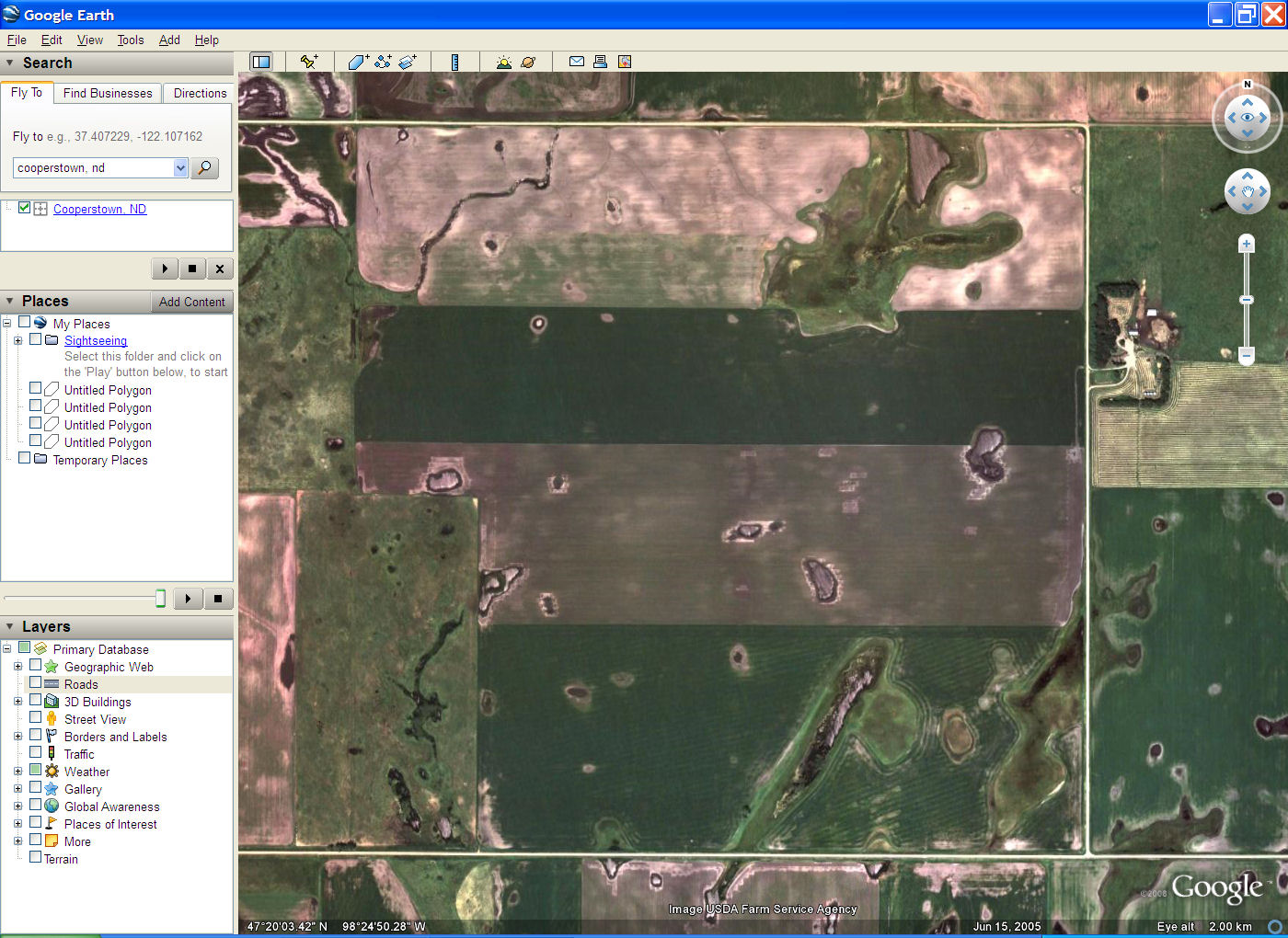
Task: Play the search results tour
Action: point(165,269)
